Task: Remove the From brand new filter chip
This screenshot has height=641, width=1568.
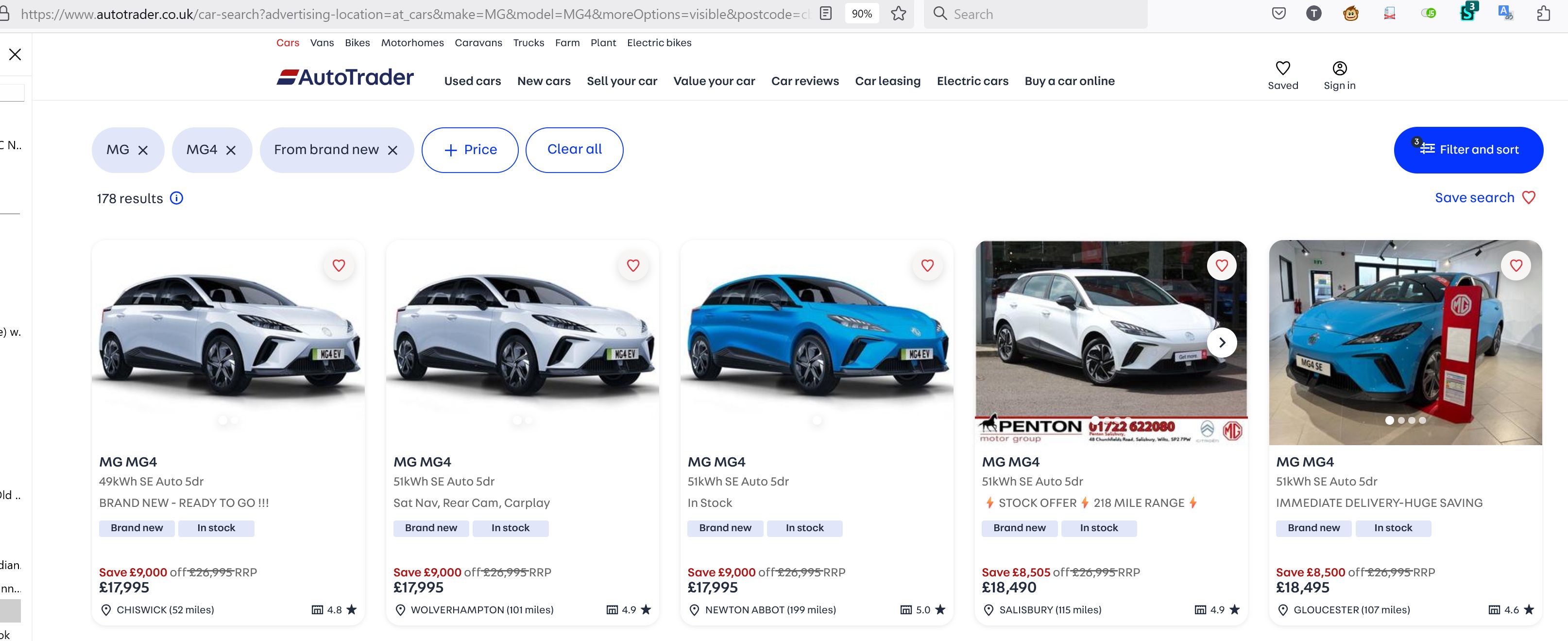Action: pos(392,150)
